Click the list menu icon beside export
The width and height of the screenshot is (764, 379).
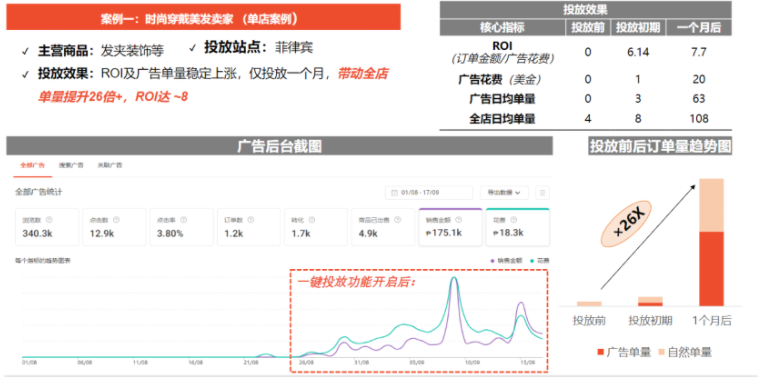click(x=542, y=192)
